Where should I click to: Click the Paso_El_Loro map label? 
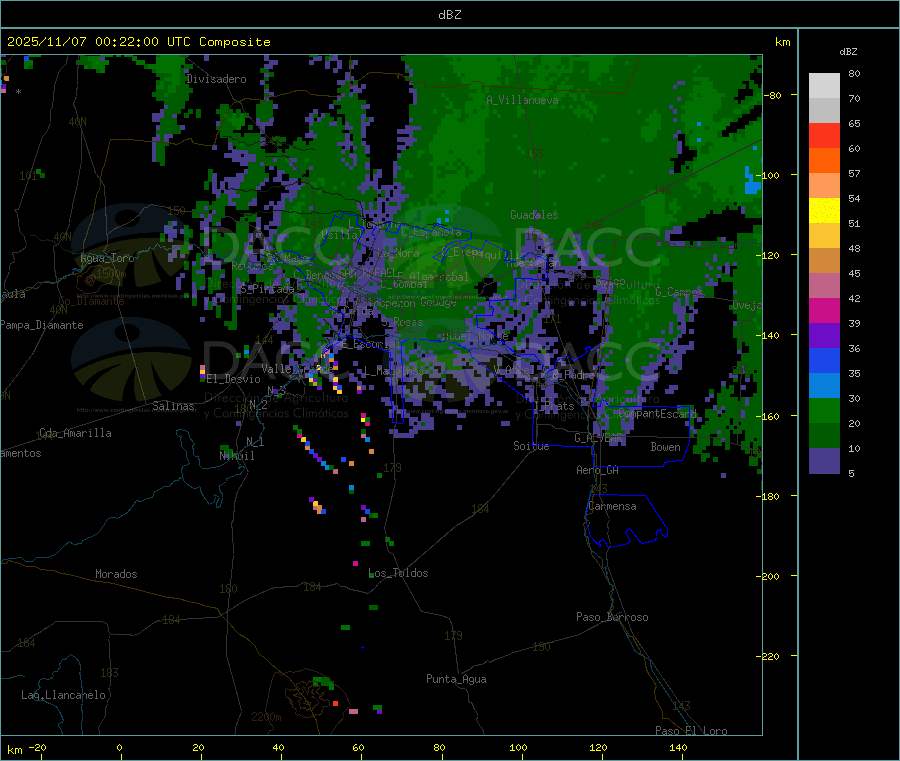click(691, 731)
